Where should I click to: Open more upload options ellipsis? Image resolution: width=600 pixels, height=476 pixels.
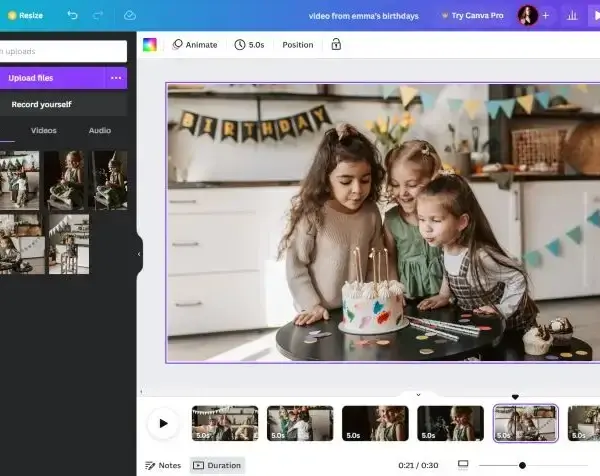pos(116,78)
